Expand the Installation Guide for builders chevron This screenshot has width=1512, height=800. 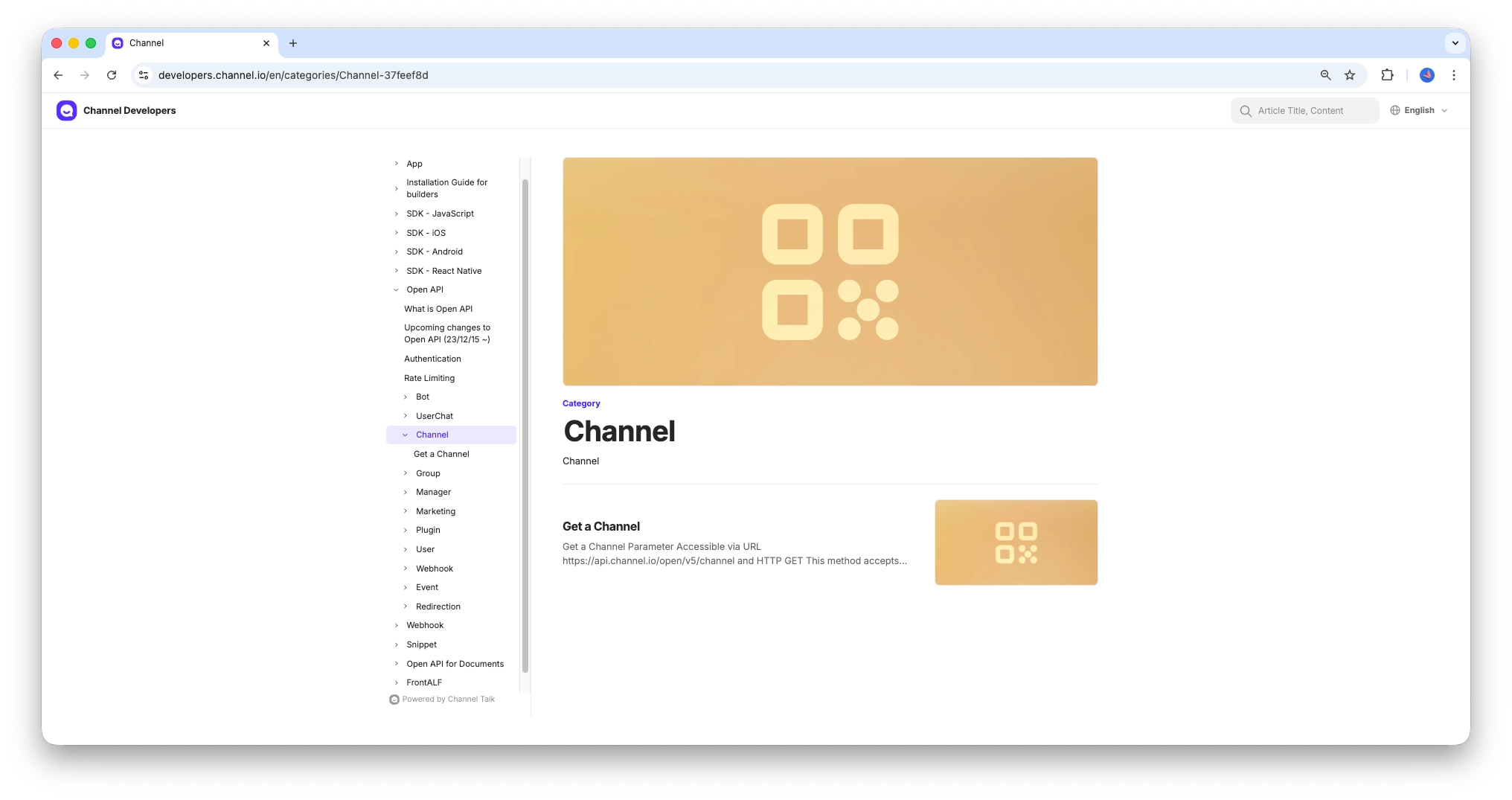[397, 188]
